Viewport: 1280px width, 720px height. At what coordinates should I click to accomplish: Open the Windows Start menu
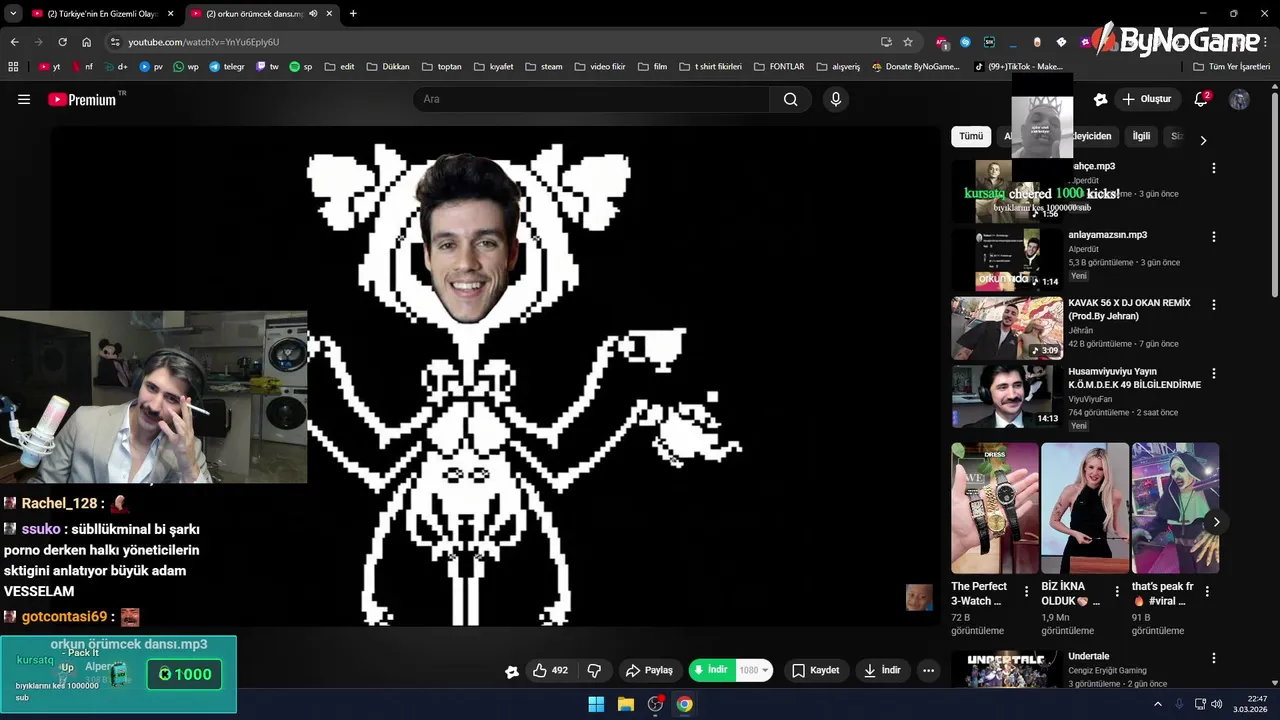596,704
